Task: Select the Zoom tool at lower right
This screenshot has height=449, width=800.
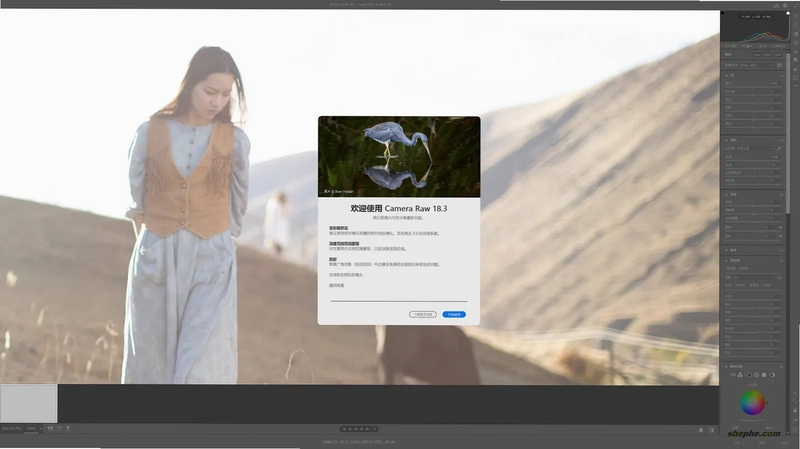Action: click(795, 402)
